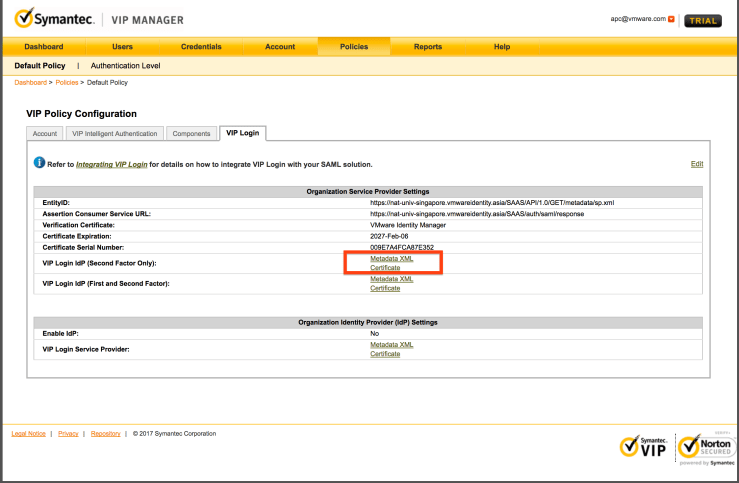Screen dimensions: 739x483
Task: Open the Authentication Level submenu item
Action: point(125,65)
